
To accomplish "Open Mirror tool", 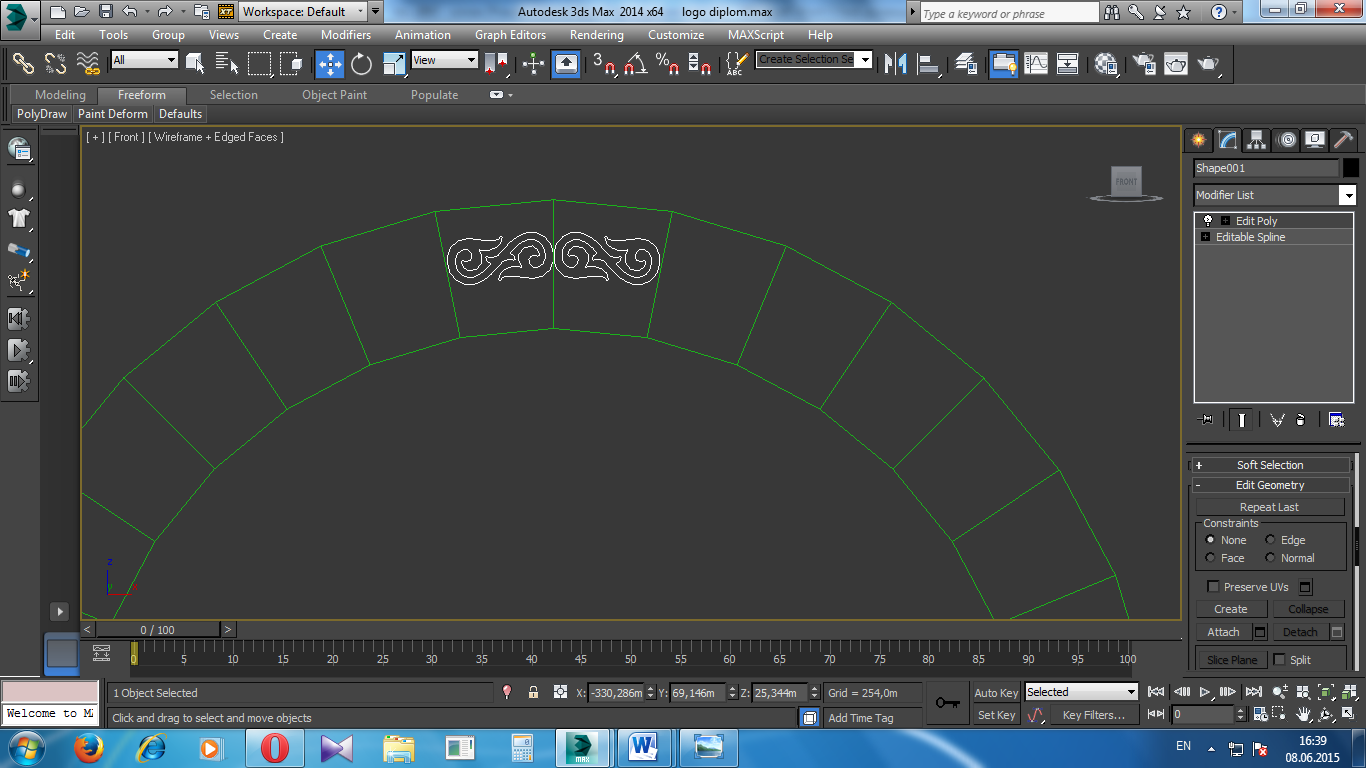I will click(x=897, y=63).
